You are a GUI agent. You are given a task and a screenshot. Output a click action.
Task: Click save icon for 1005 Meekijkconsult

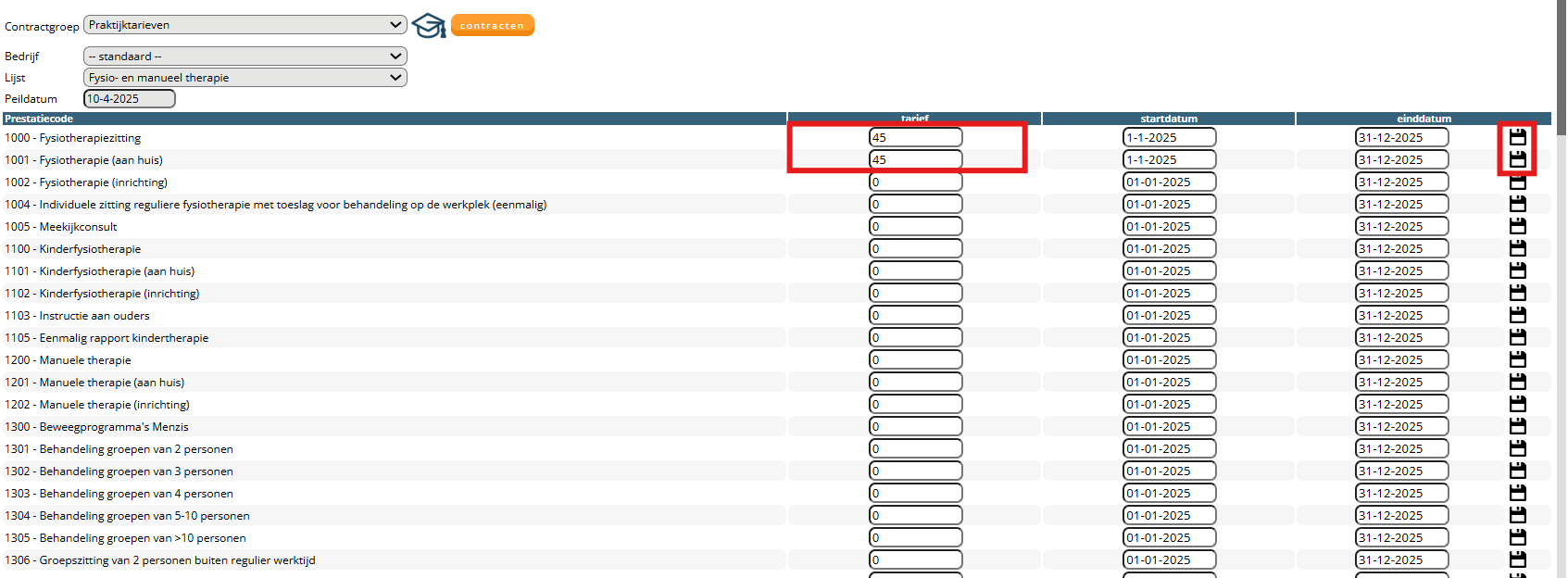point(1517,226)
